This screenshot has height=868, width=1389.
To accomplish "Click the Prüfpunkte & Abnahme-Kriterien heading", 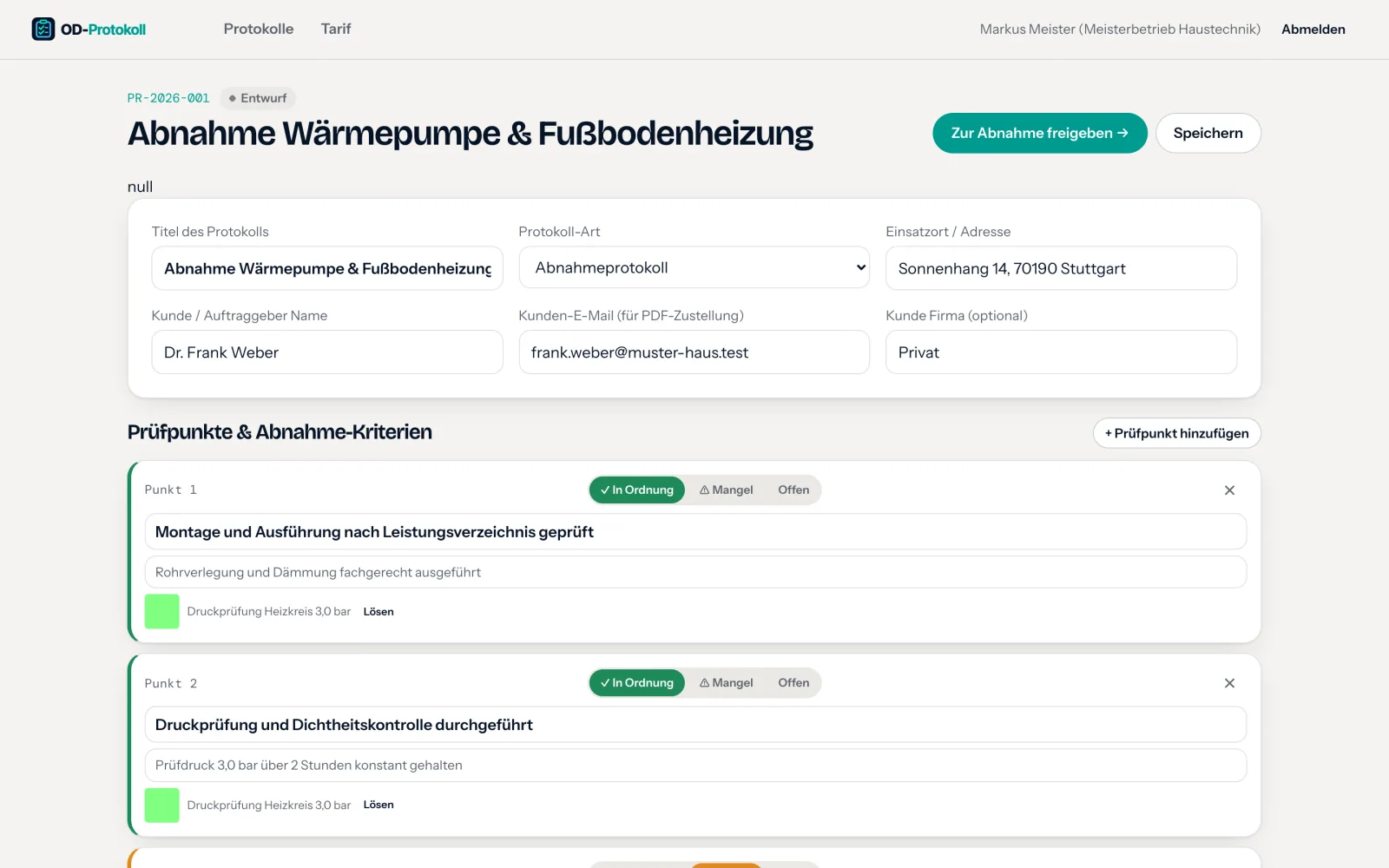I will 280,432.
